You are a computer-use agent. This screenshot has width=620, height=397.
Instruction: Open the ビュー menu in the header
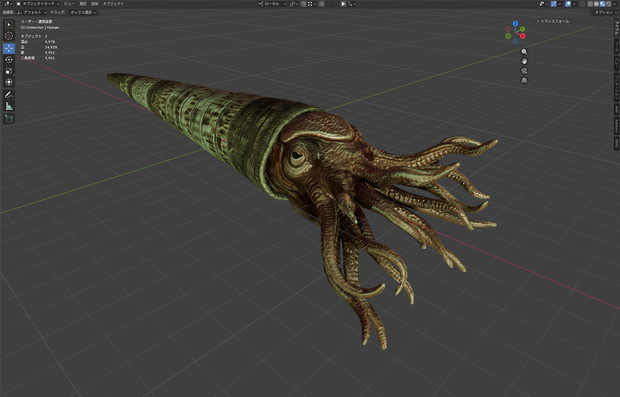69,4
